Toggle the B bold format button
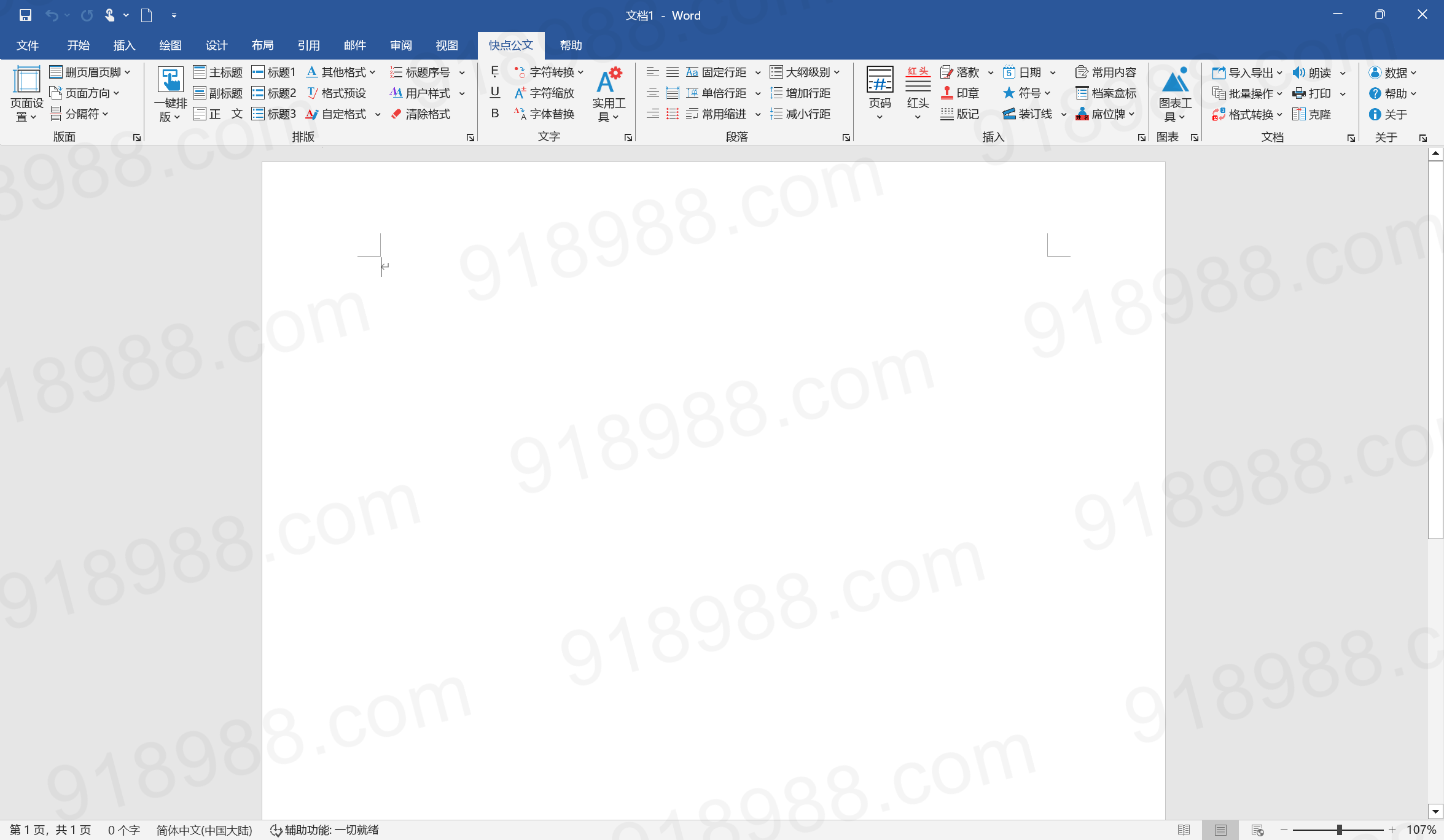The width and height of the screenshot is (1444, 840). click(495, 114)
